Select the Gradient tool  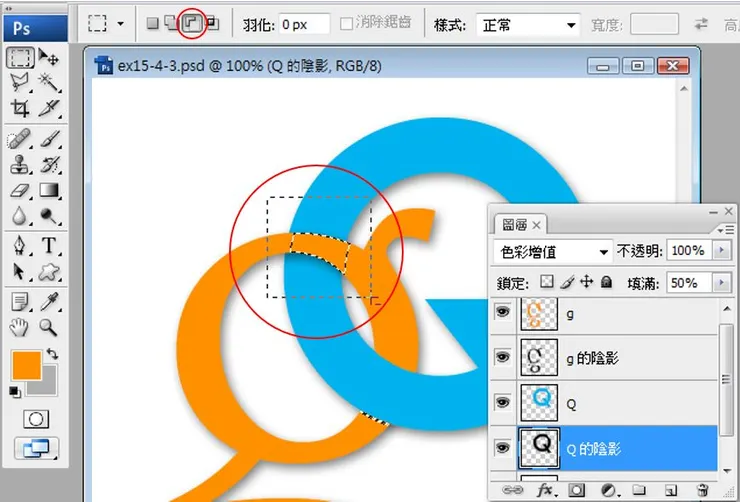[49, 190]
